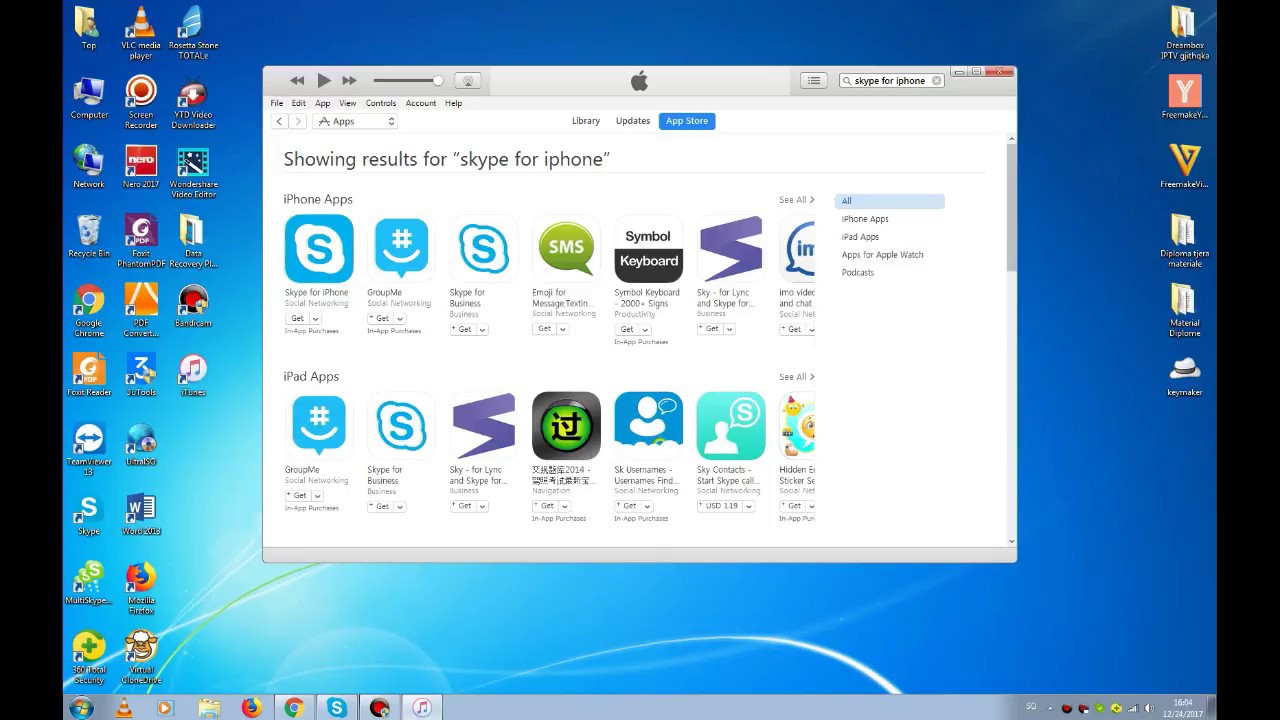The height and width of the screenshot is (720, 1280).
Task: Go back in iTunes navigation
Action: point(280,121)
